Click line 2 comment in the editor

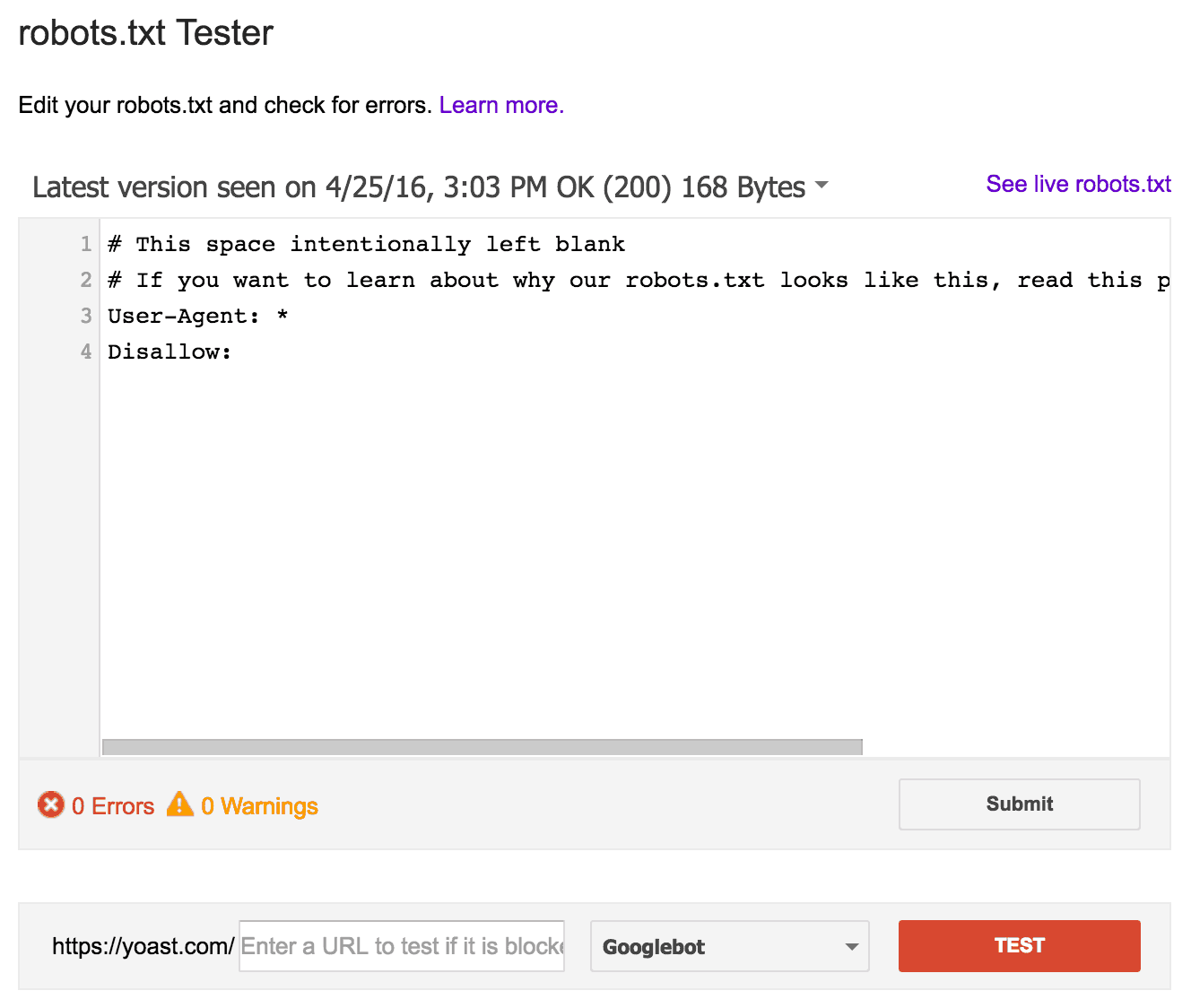[638, 280]
